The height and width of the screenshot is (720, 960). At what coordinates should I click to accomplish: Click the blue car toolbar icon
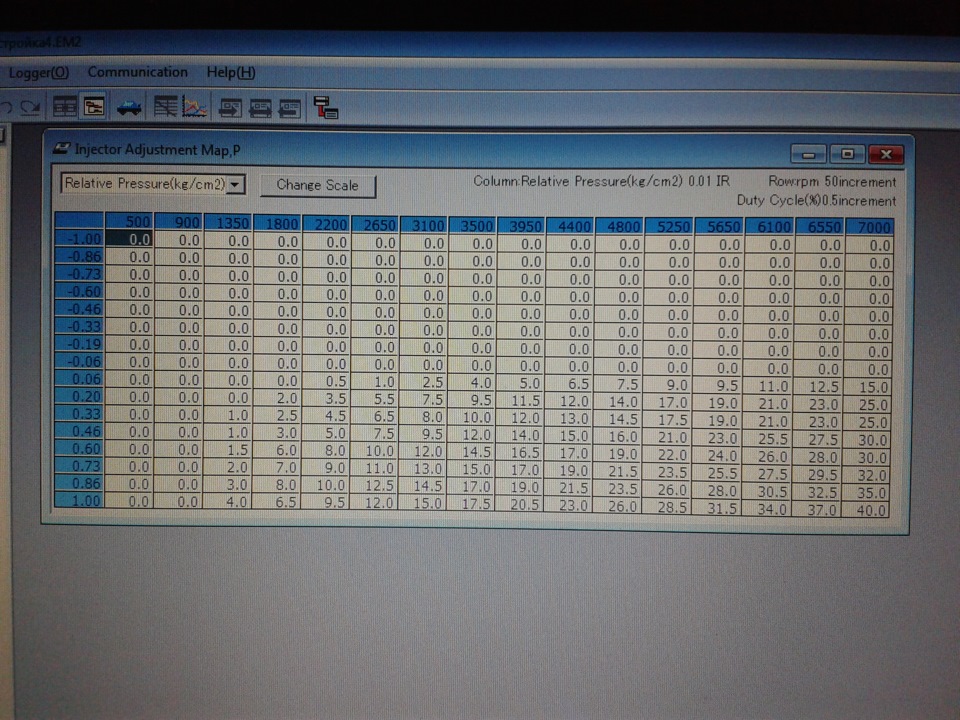129,107
